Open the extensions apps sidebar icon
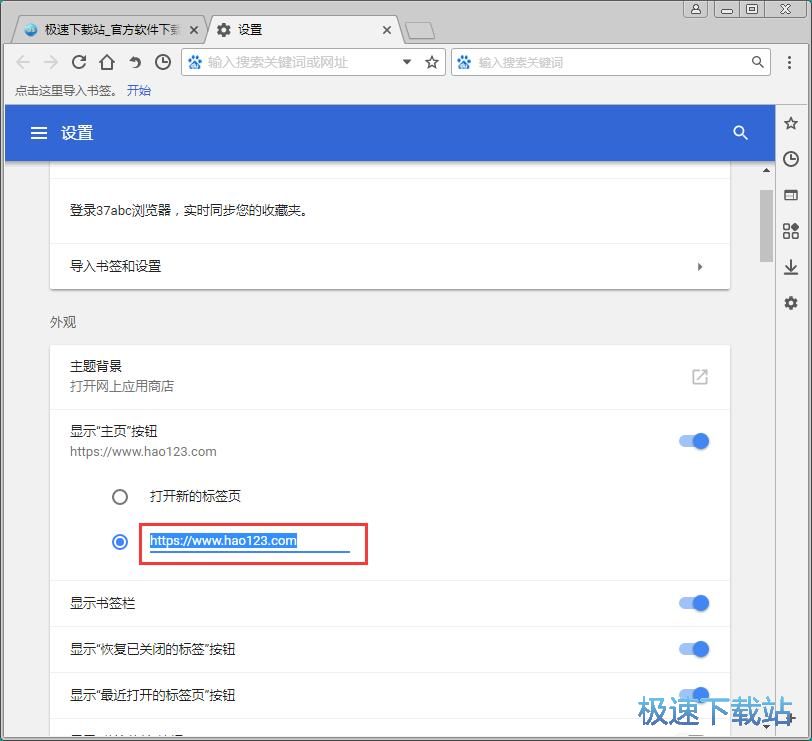812x741 pixels. (791, 231)
